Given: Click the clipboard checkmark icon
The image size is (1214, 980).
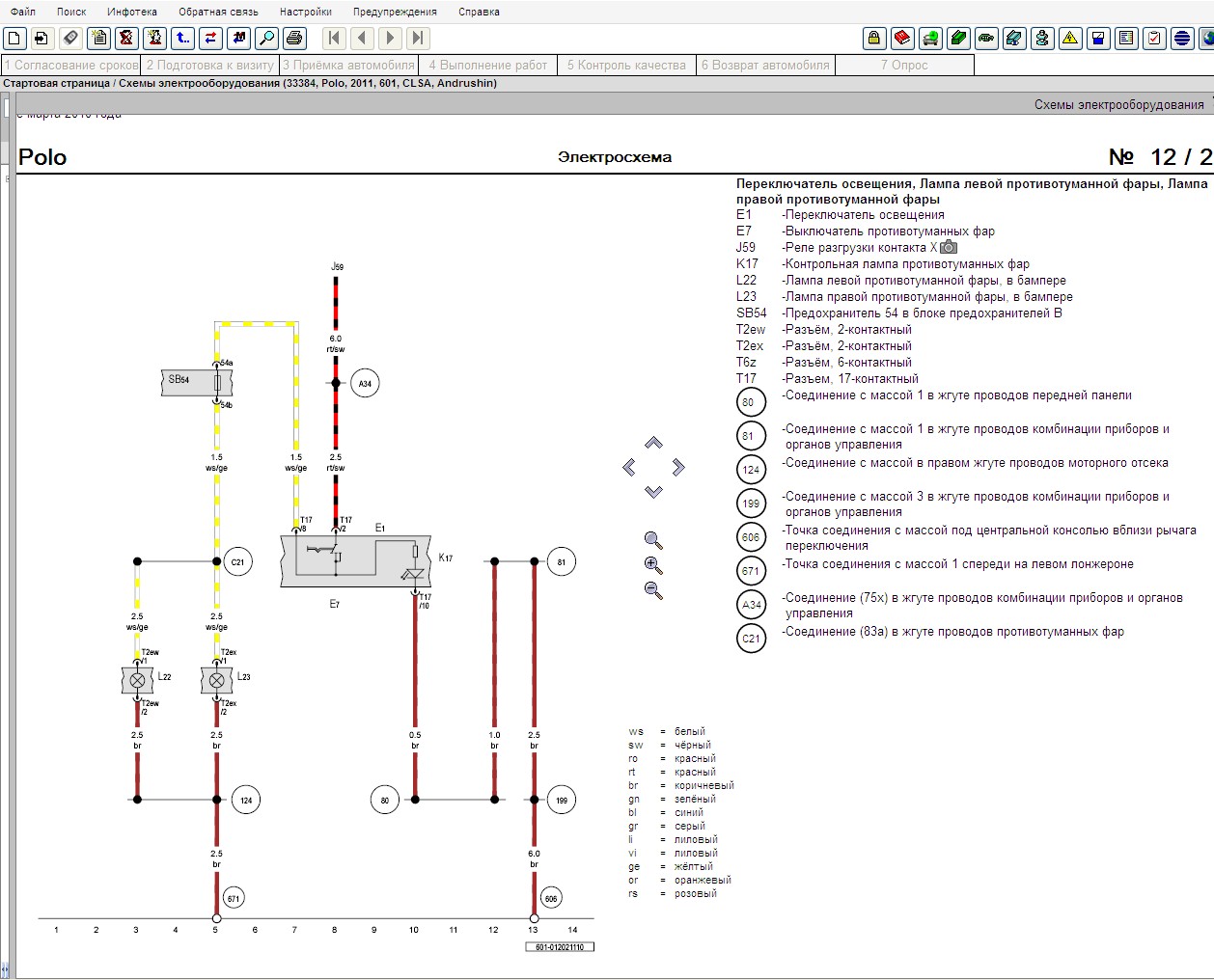Looking at the screenshot, I should point(1154,39).
